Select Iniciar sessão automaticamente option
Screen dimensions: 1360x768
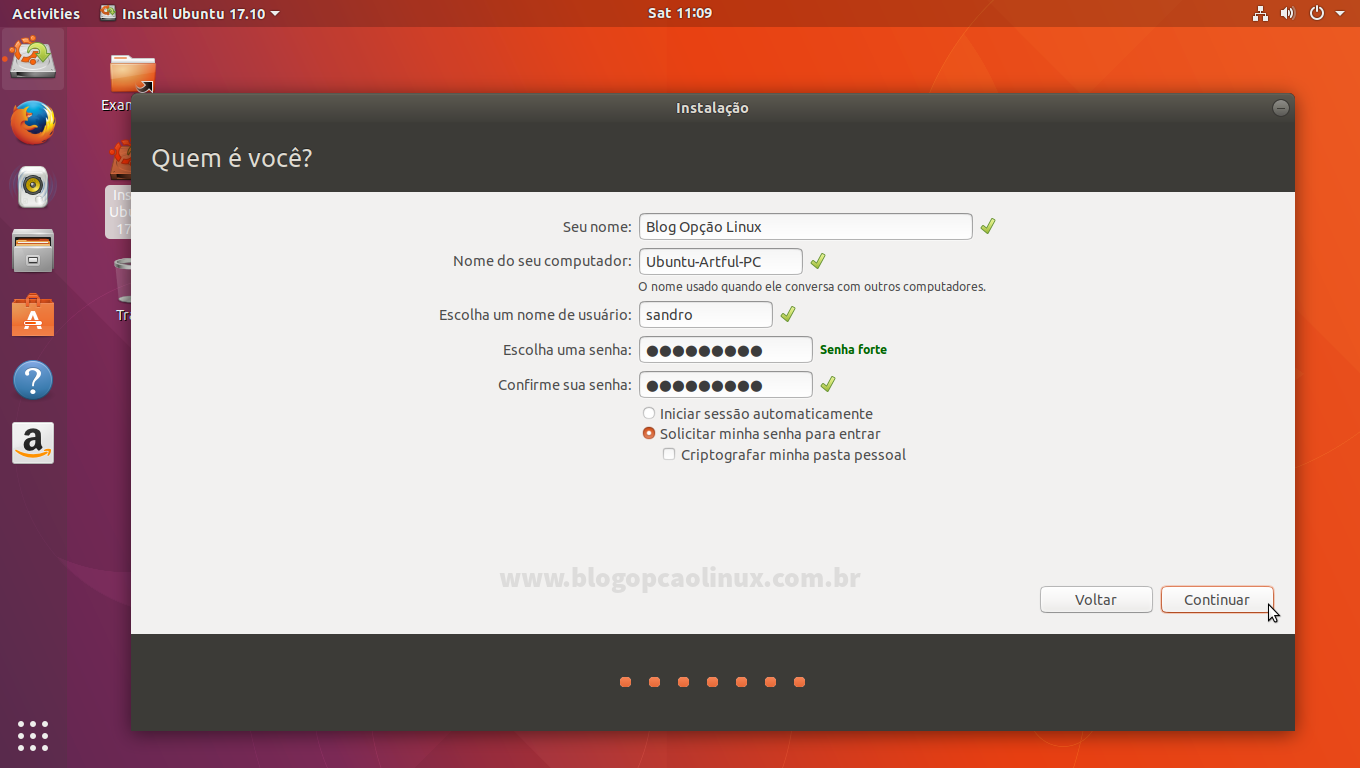pyautogui.click(x=758, y=414)
